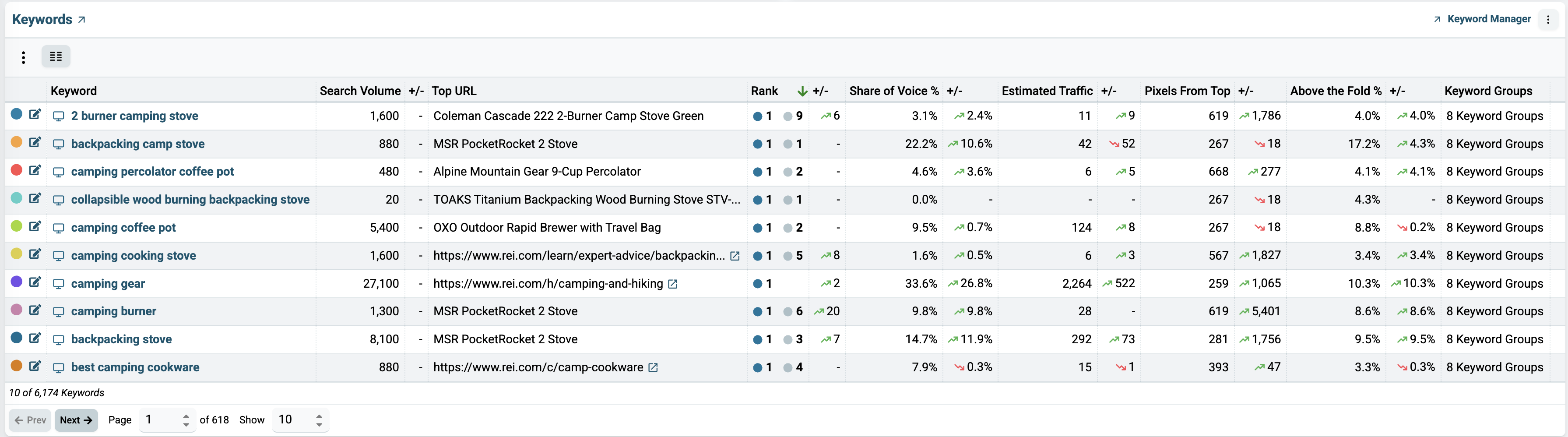Open three-dot menu next to Keyword Manager
Image resolution: width=1568 pixels, height=437 pixels.
pos(1548,19)
